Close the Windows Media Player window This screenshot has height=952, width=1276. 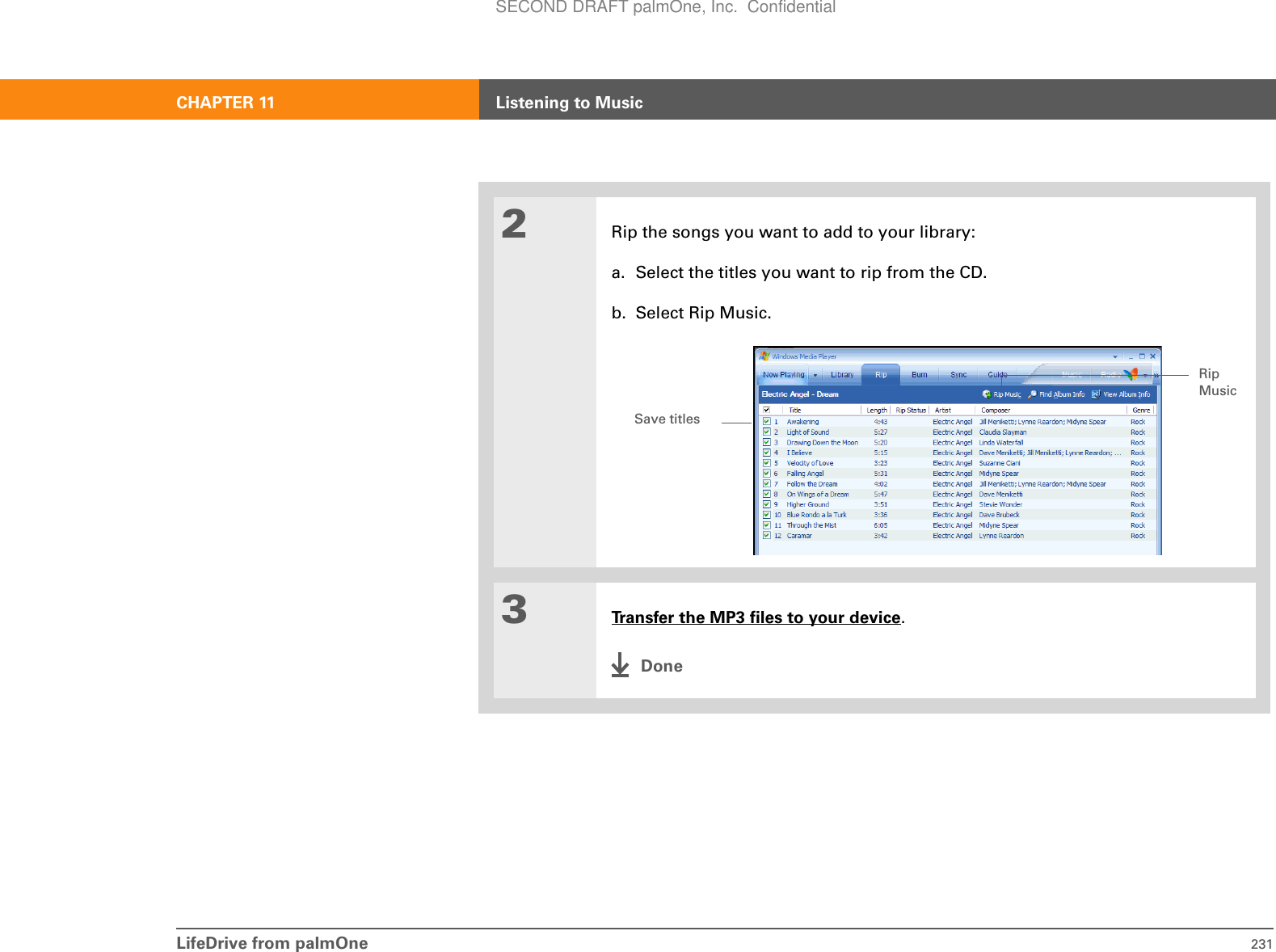coord(1153,356)
